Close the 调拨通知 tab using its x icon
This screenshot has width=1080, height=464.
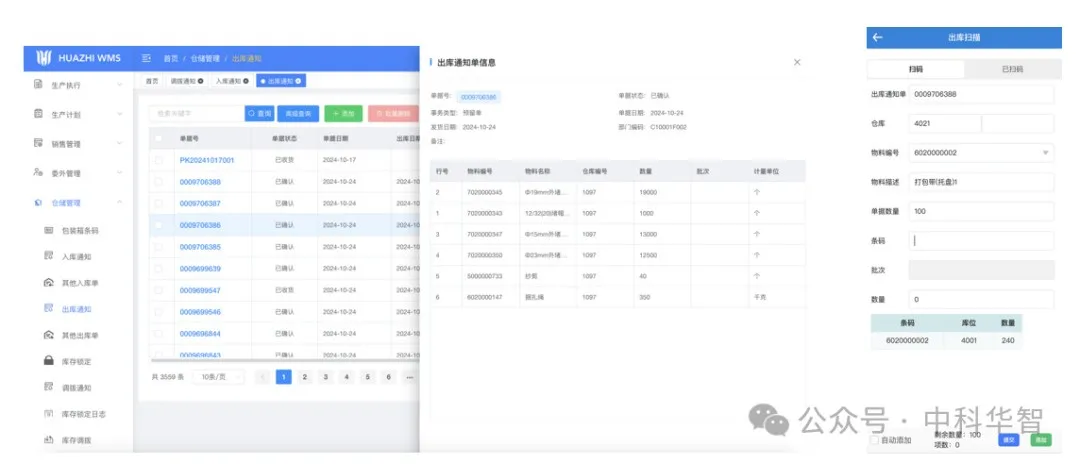pyautogui.click(x=201, y=81)
